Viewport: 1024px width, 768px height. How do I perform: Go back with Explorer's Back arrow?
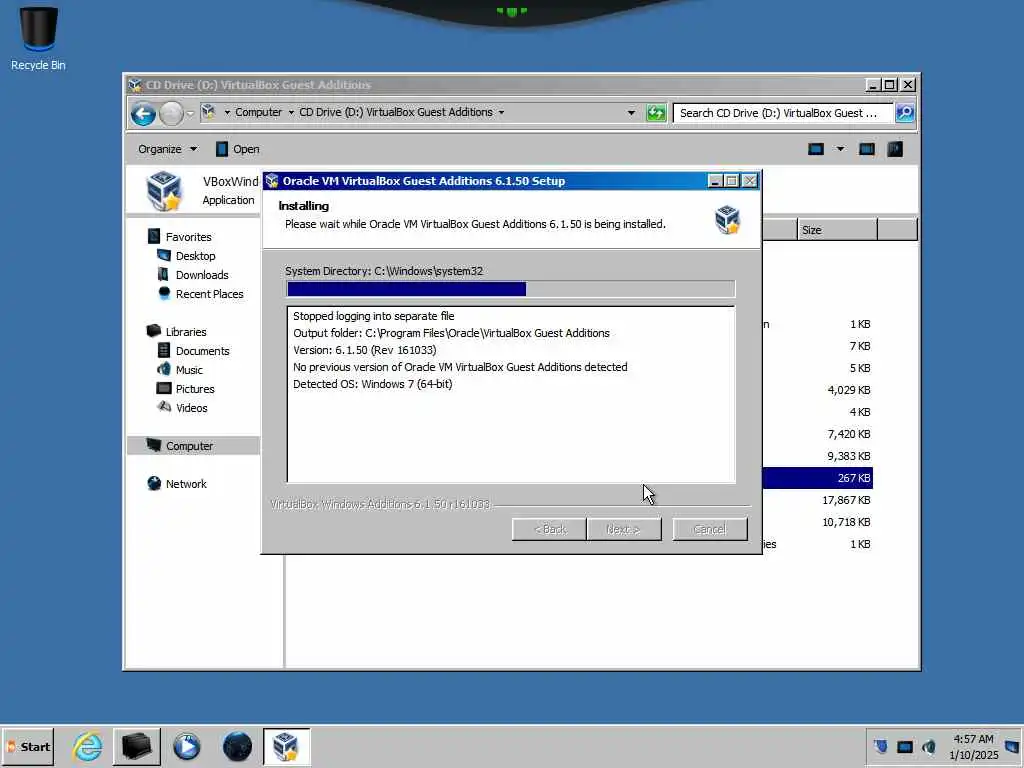pyautogui.click(x=143, y=114)
